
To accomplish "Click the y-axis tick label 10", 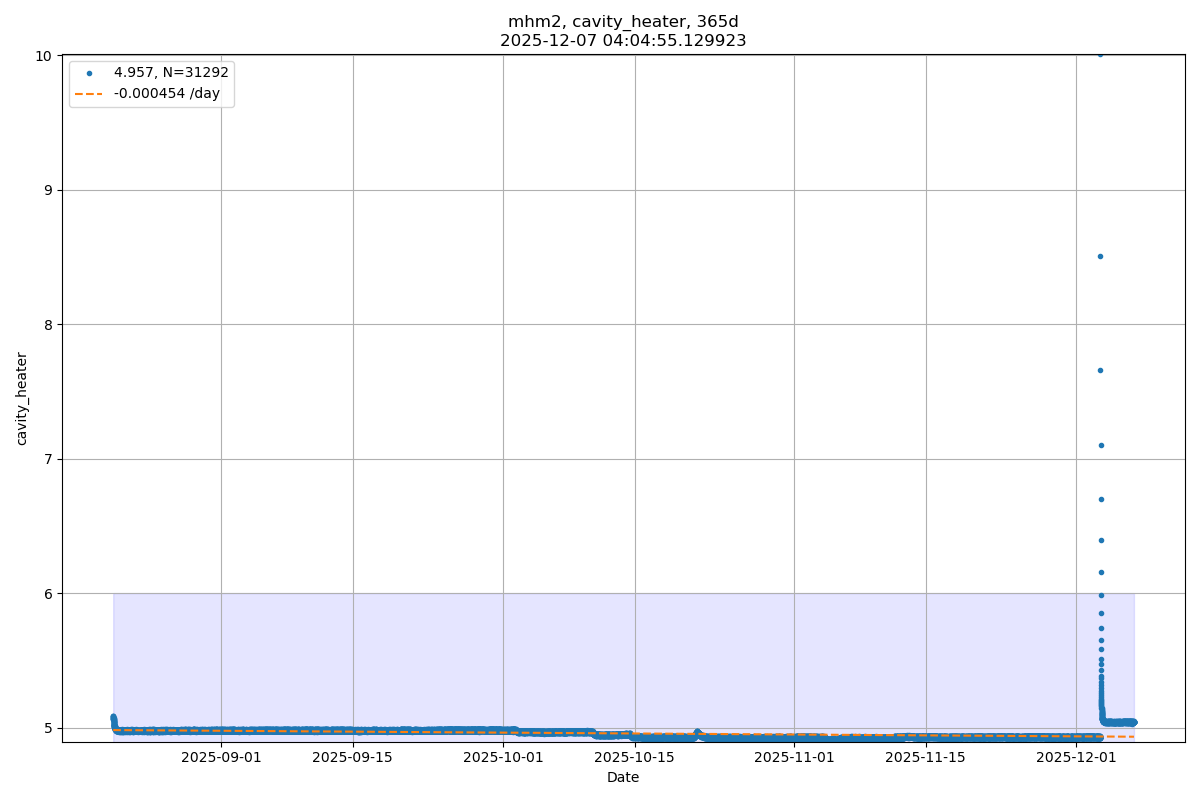I will point(43,56).
